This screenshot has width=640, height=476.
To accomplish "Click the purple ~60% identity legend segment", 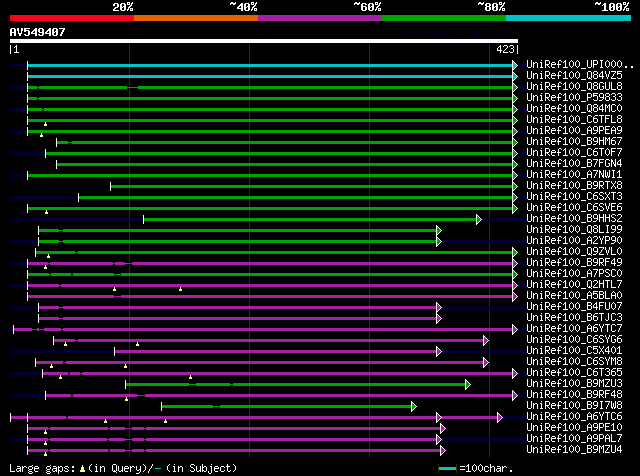I will click(x=320, y=18).
